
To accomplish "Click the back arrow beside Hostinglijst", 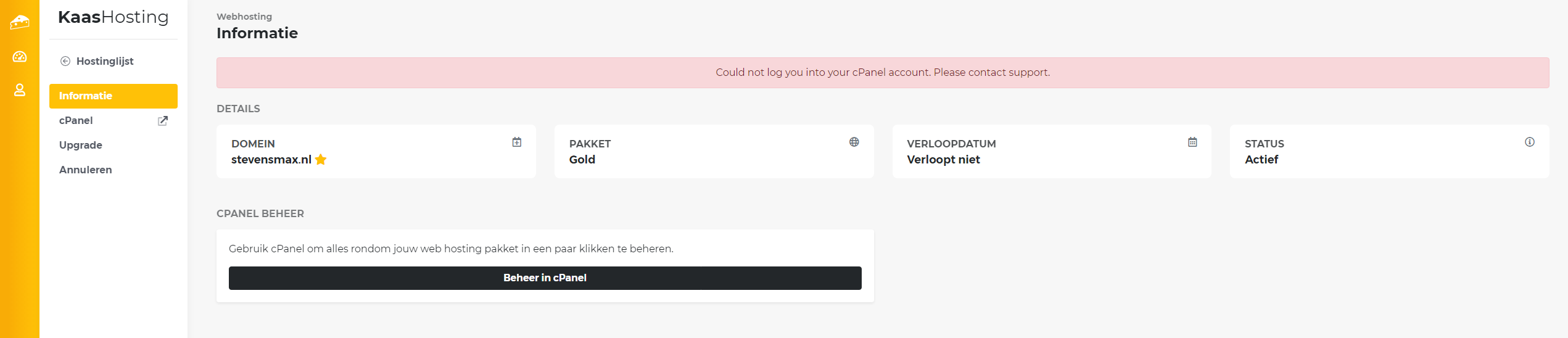I will pyautogui.click(x=65, y=61).
